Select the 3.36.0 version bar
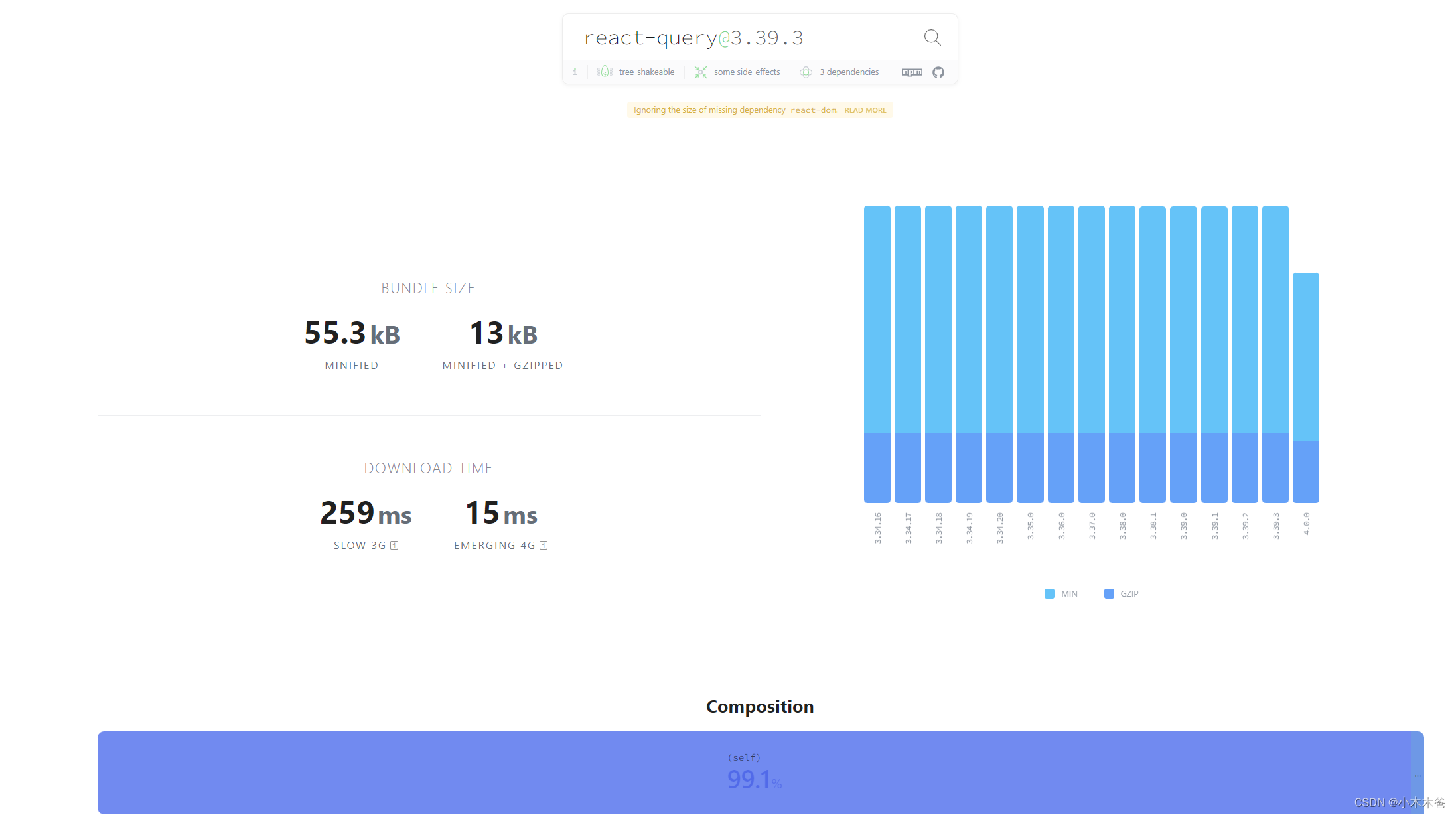Image resolution: width=1456 pixels, height=815 pixels. coord(1060,354)
